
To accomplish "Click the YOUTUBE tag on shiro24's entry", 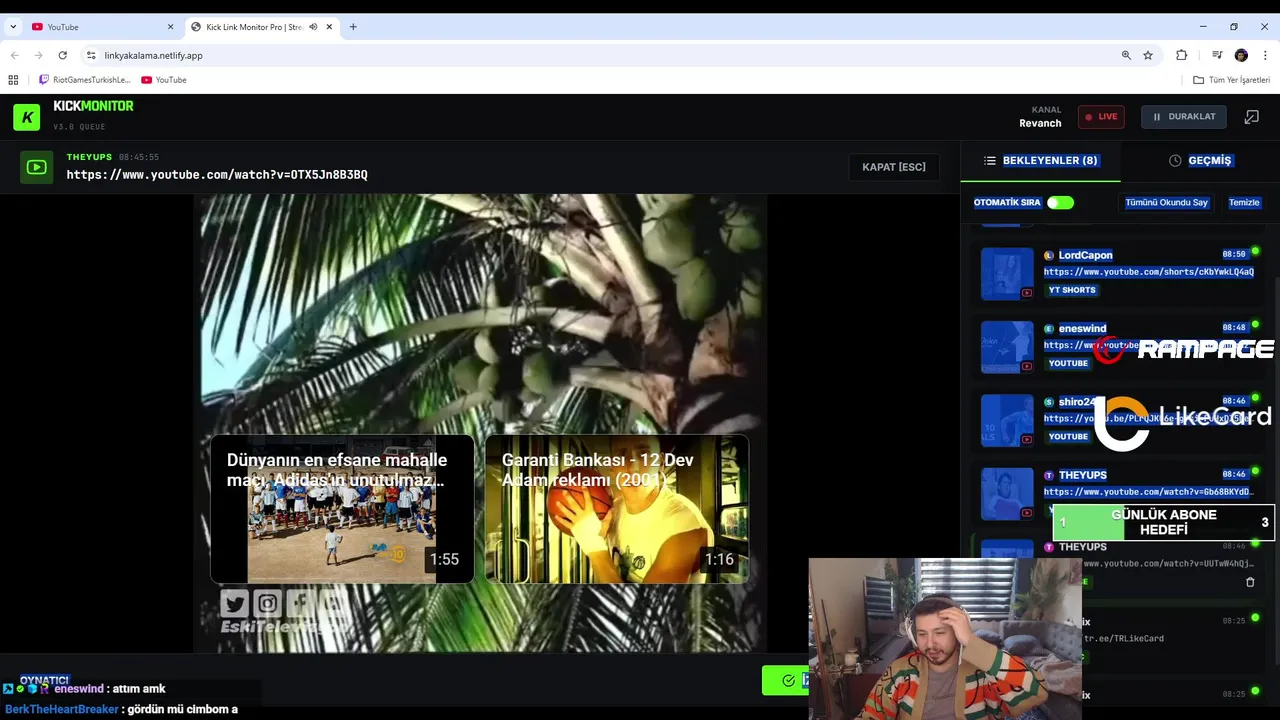I will tap(1068, 437).
